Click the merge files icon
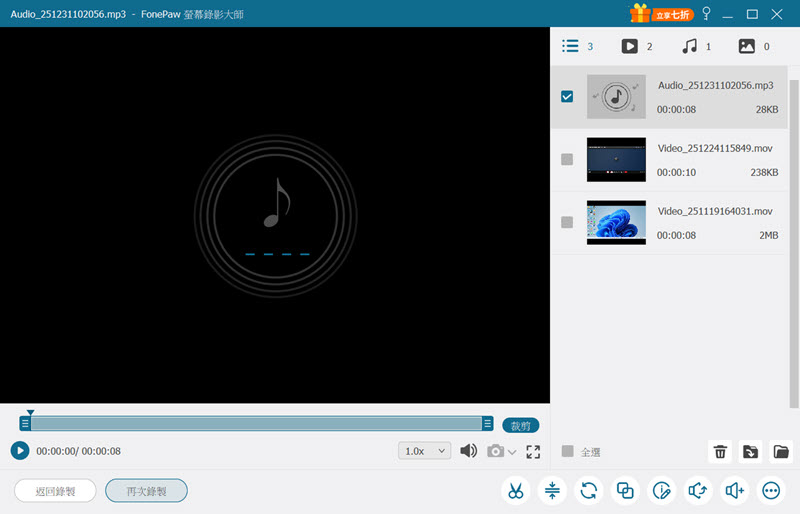The height and width of the screenshot is (514, 800). click(x=625, y=491)
